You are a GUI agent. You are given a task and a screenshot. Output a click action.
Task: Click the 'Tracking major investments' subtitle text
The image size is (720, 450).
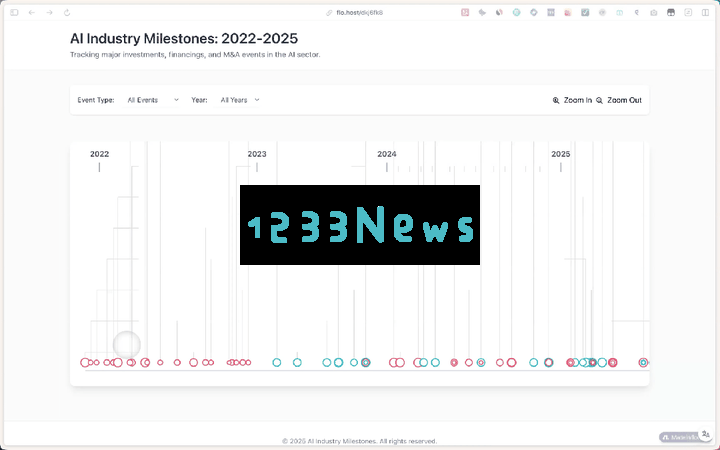point(195,55)
